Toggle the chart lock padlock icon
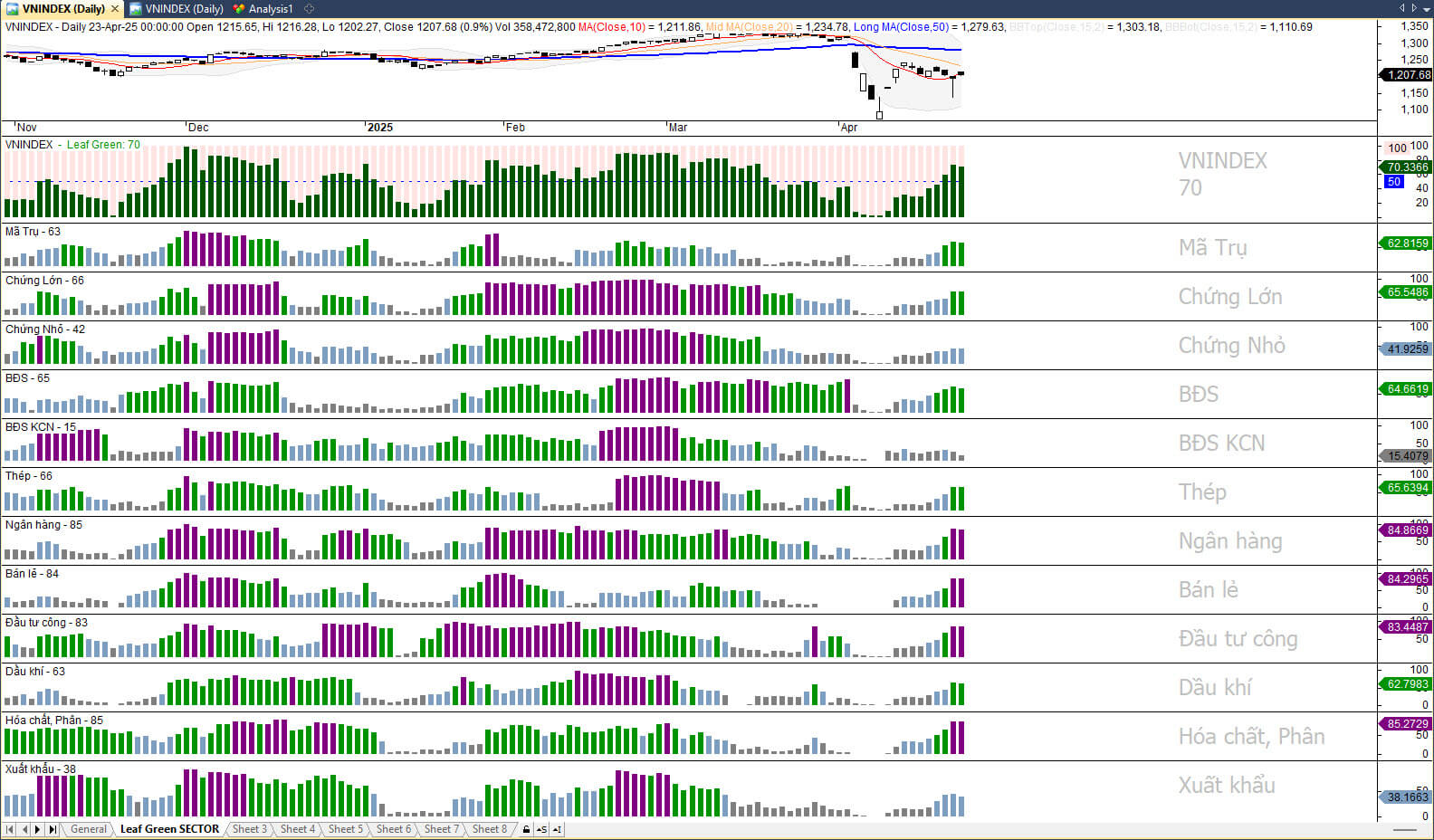 pyautogui.click(x=526, y=829)
